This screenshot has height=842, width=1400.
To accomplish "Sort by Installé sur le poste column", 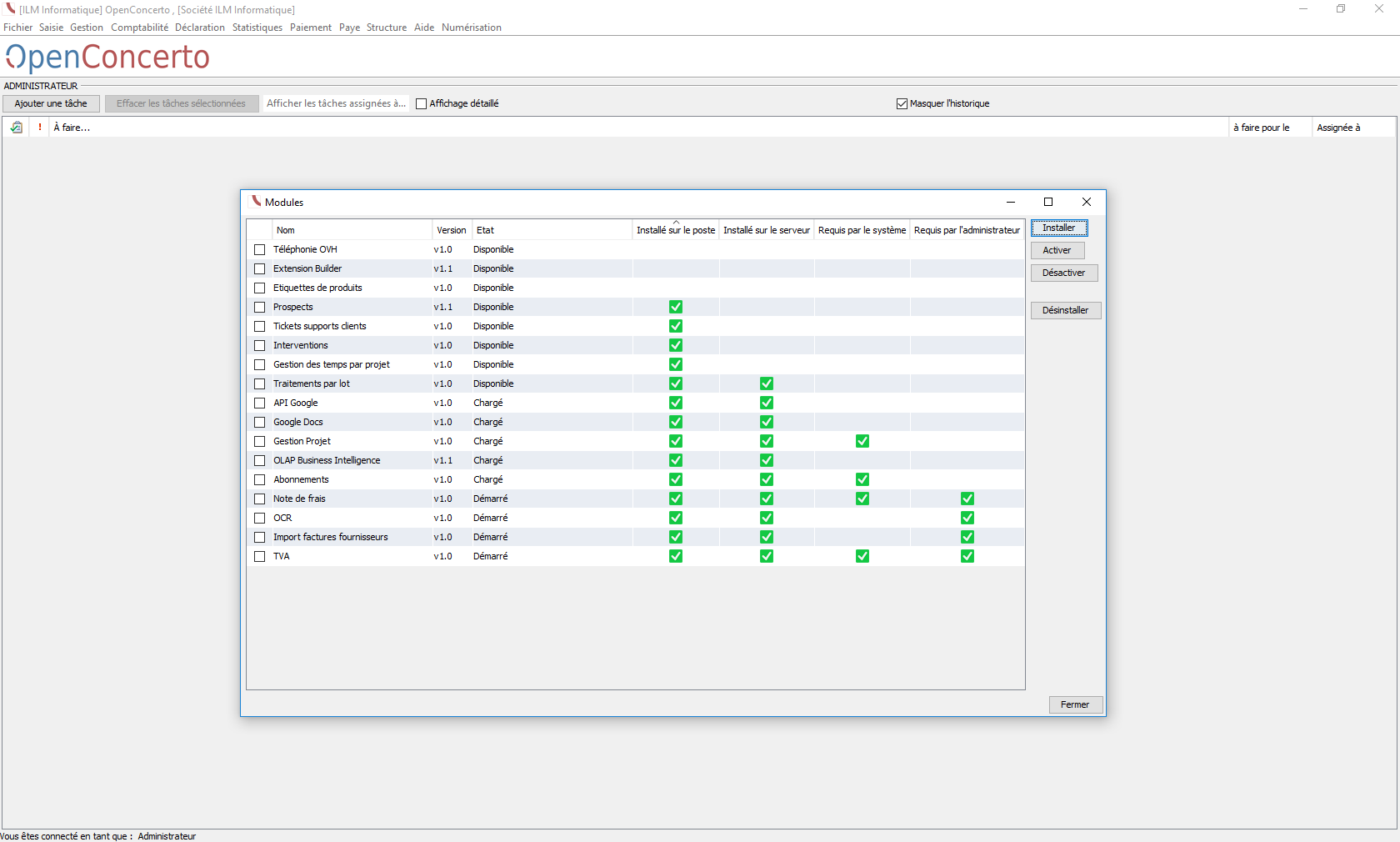I will [675, 230].
